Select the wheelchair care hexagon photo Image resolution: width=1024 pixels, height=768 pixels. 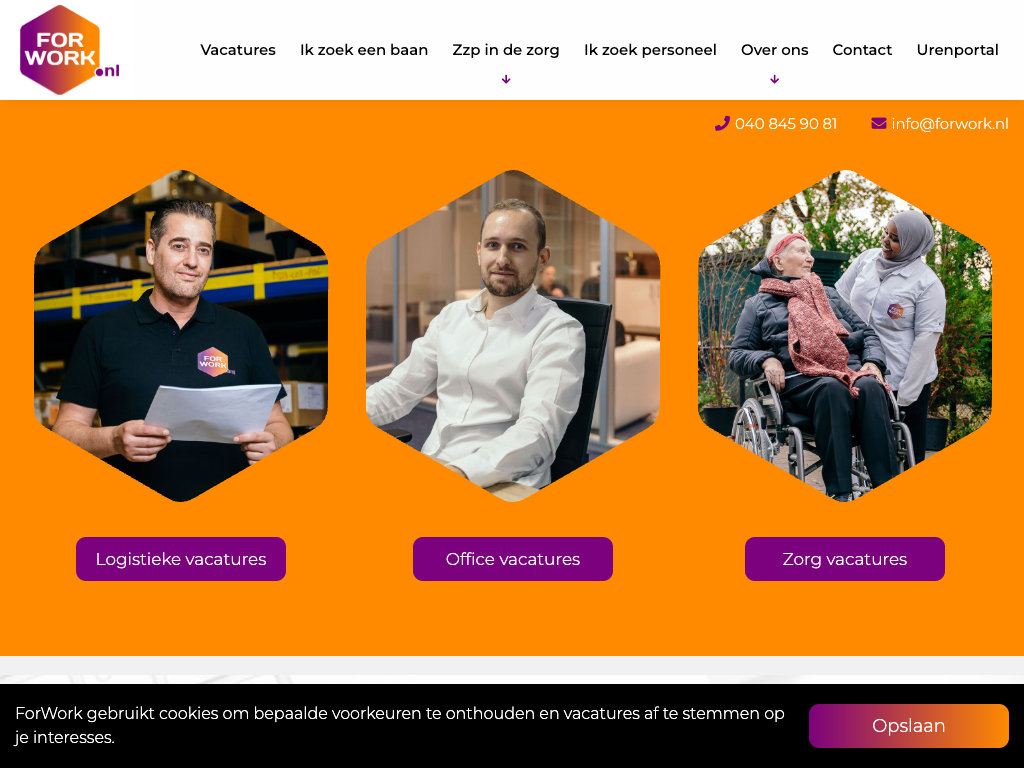pos(844,336)
